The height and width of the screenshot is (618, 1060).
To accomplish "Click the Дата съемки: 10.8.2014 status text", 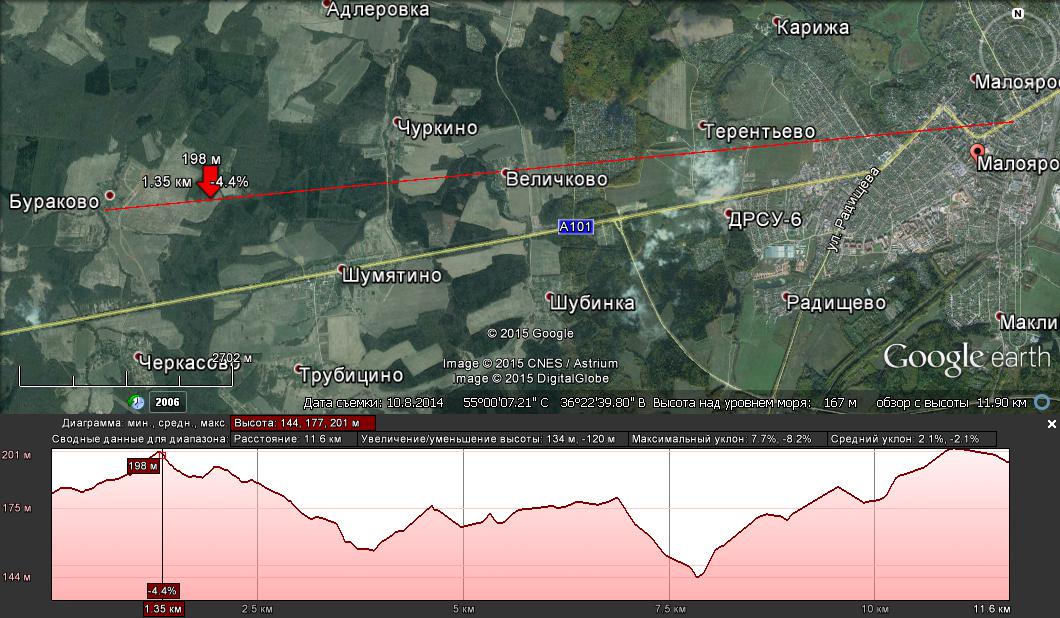I will (373, 402).
